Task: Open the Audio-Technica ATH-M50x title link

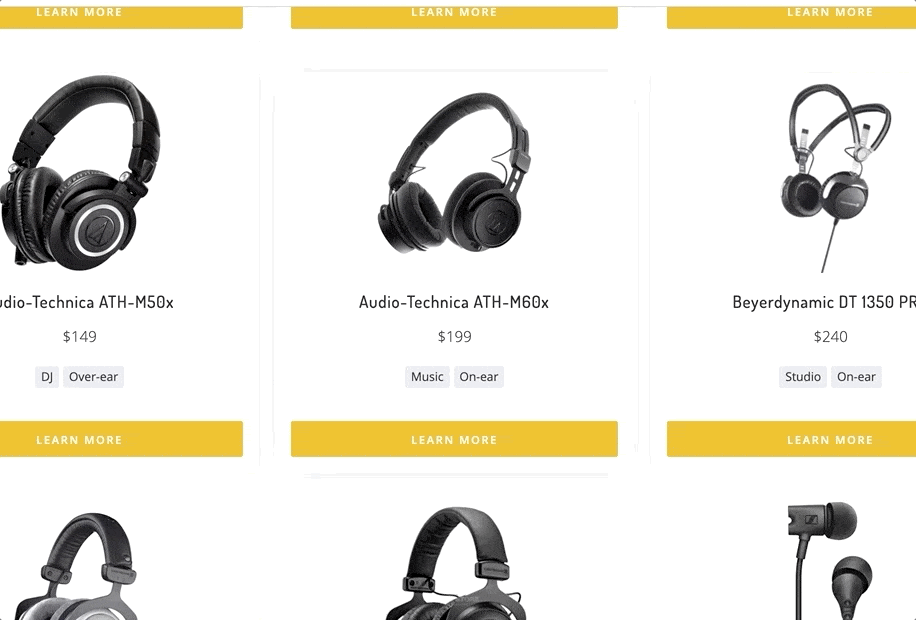Action: tap(86, 302)
